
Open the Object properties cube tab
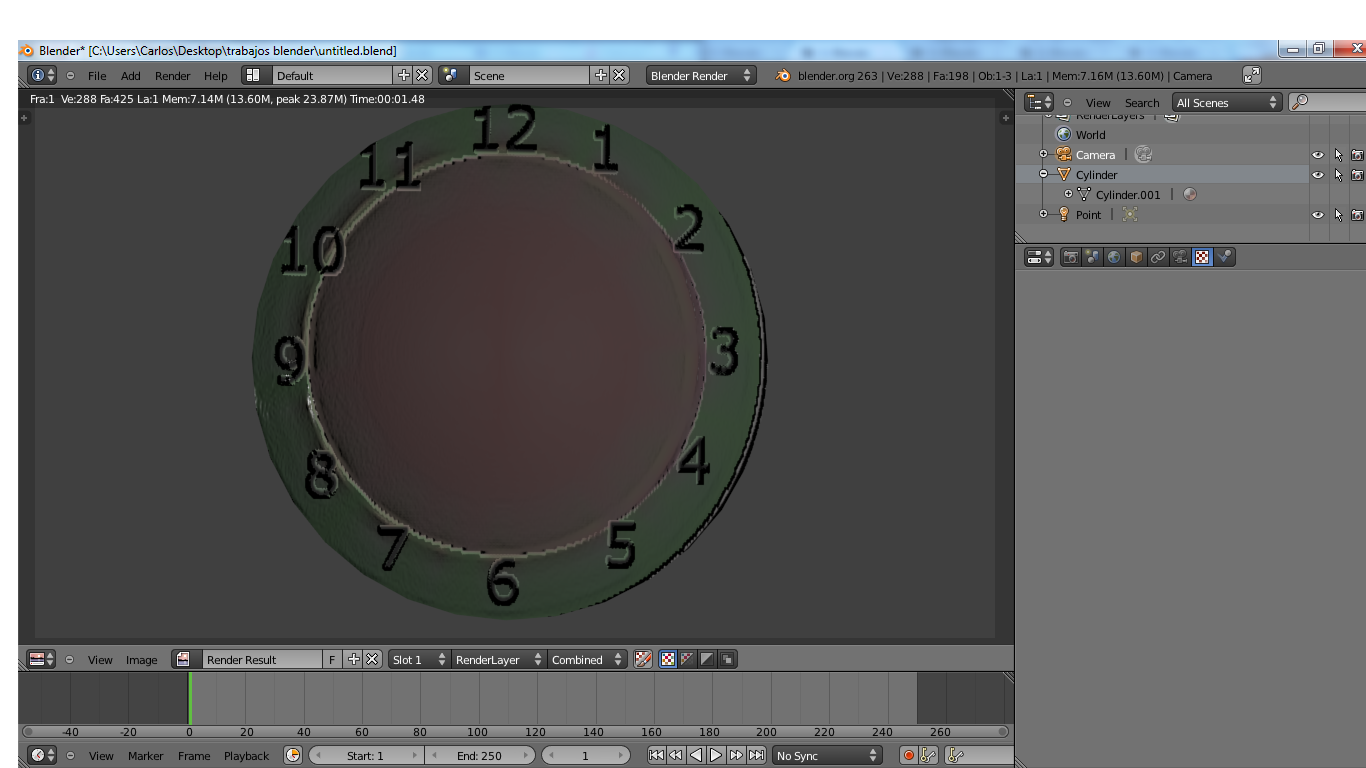[x=1136, y=257]
